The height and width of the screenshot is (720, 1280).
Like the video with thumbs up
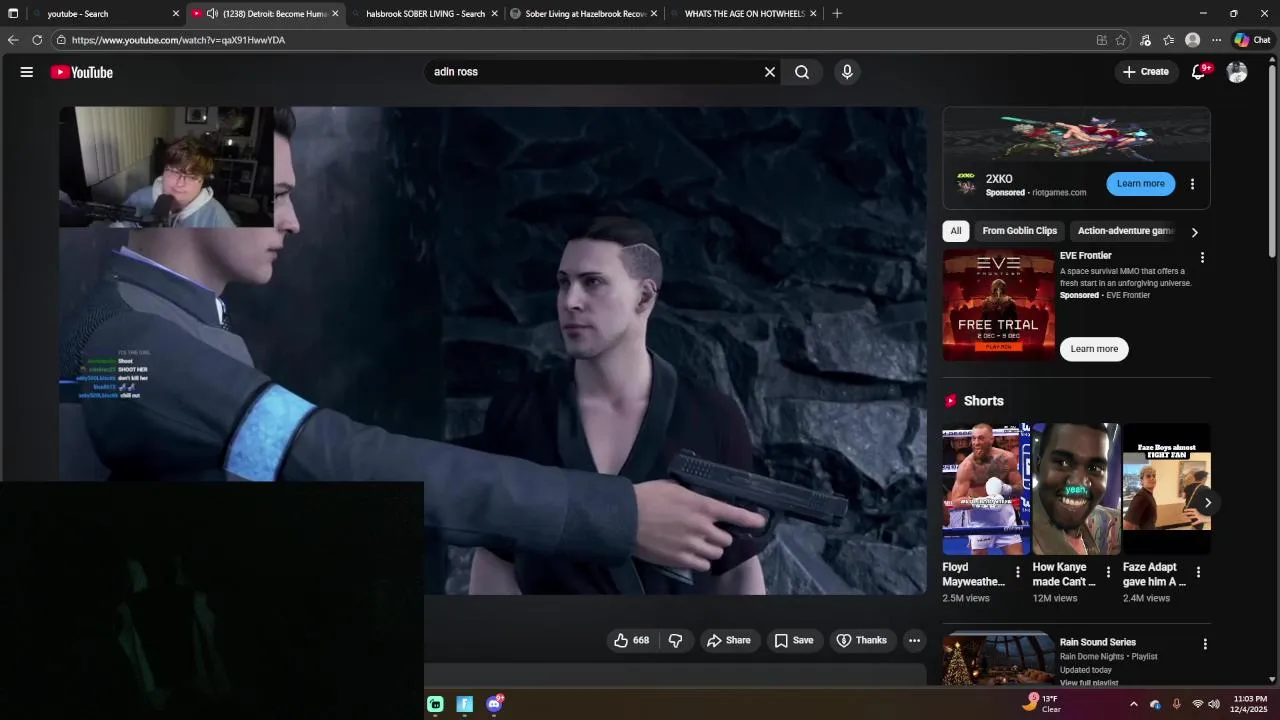pyautogui.click(x=631, y=640)
